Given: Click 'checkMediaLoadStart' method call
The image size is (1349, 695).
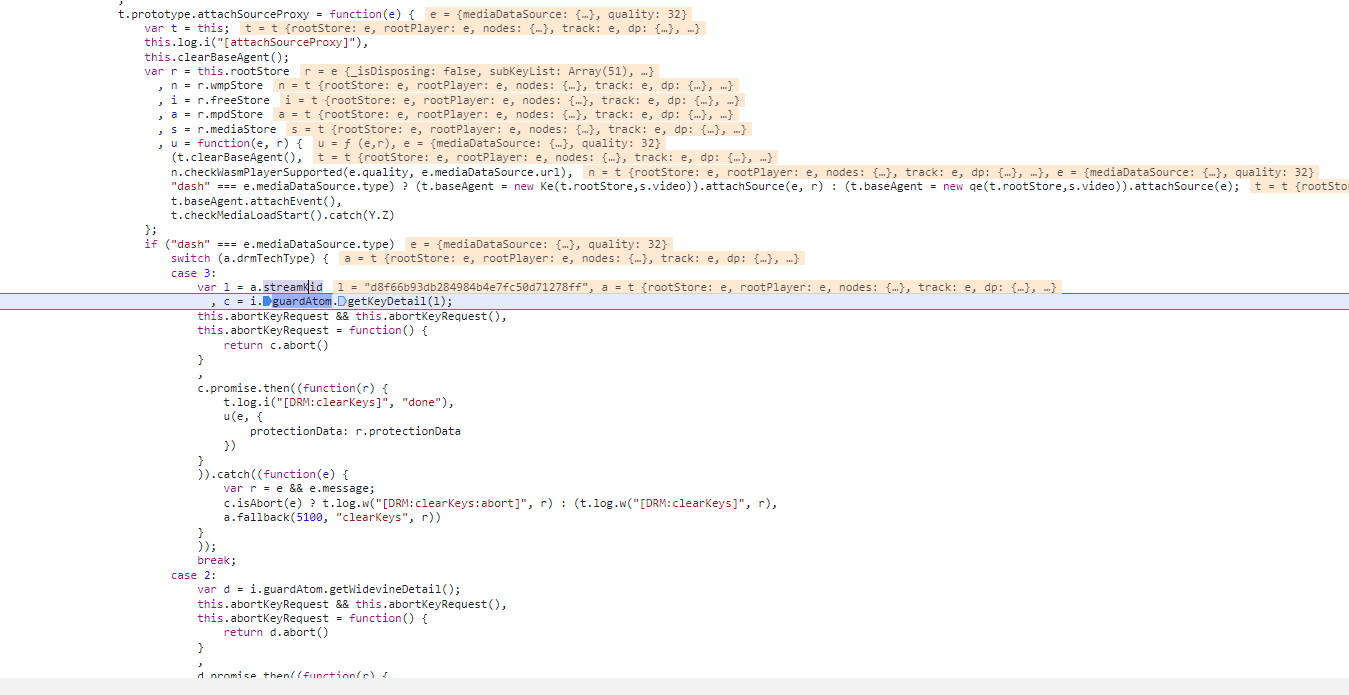Looking at the screenshot, I should point(246,215).
